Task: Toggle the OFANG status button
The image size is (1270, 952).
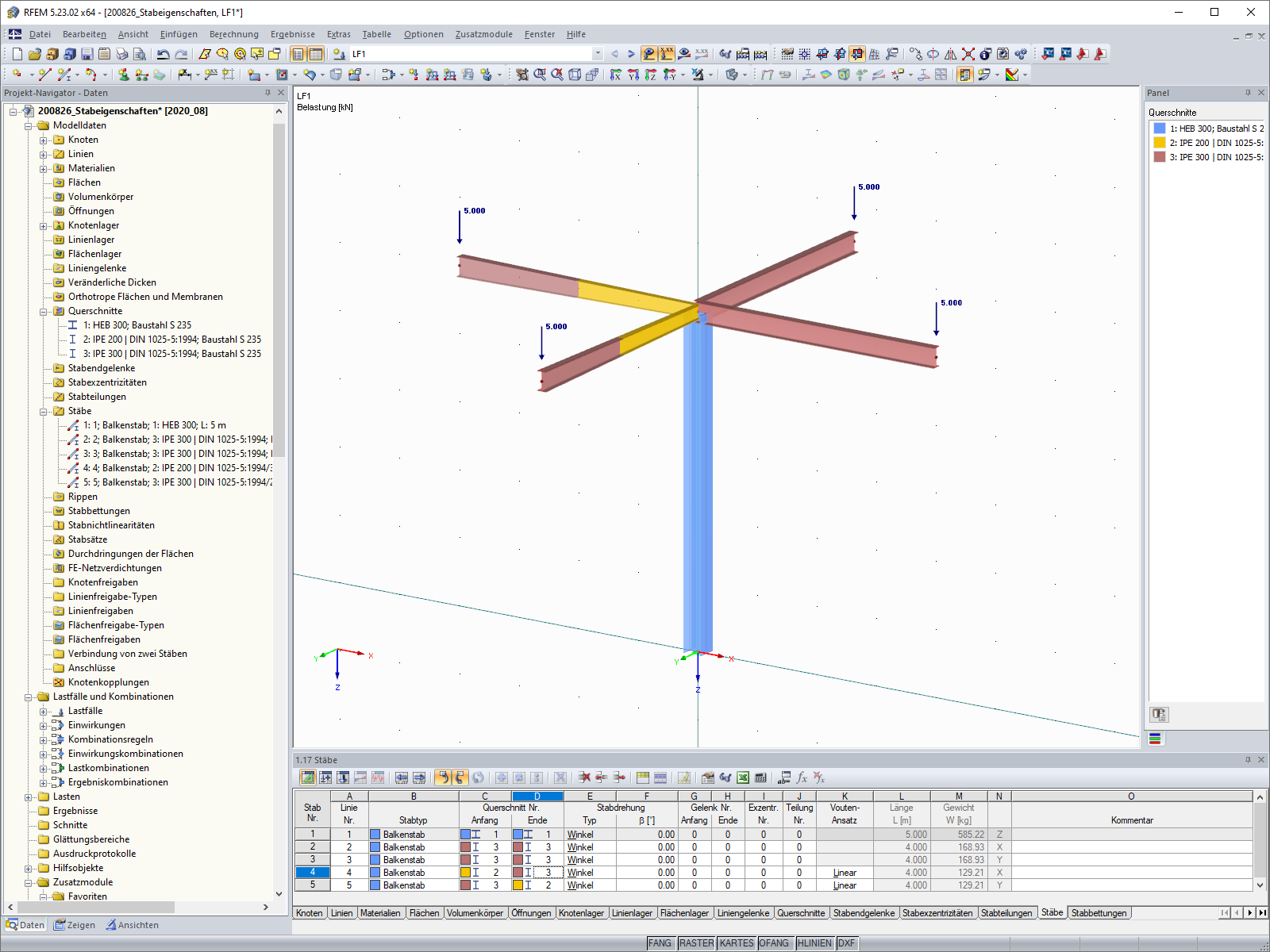Action: [774, 943]
